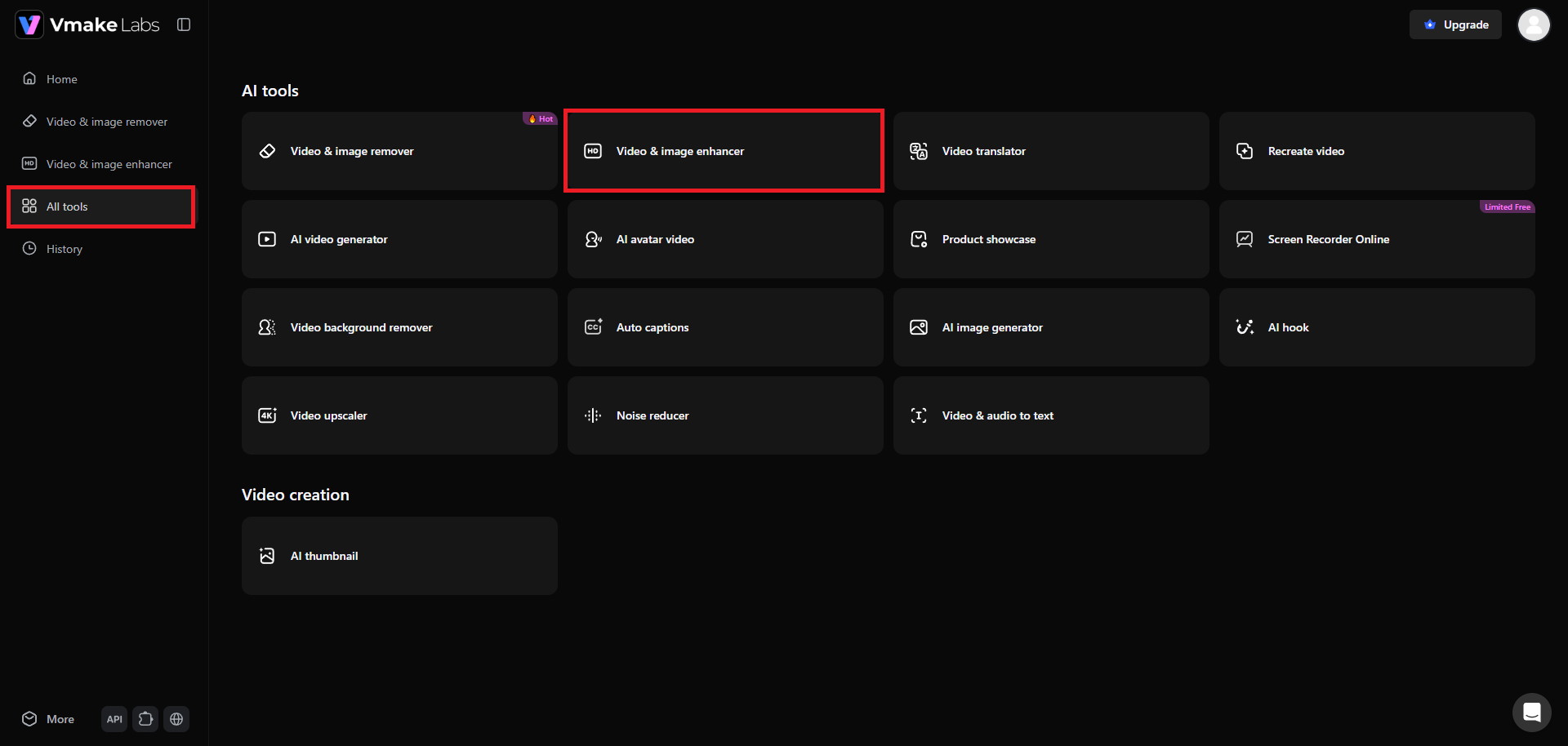Select the Auto captions label

(653, 327)
